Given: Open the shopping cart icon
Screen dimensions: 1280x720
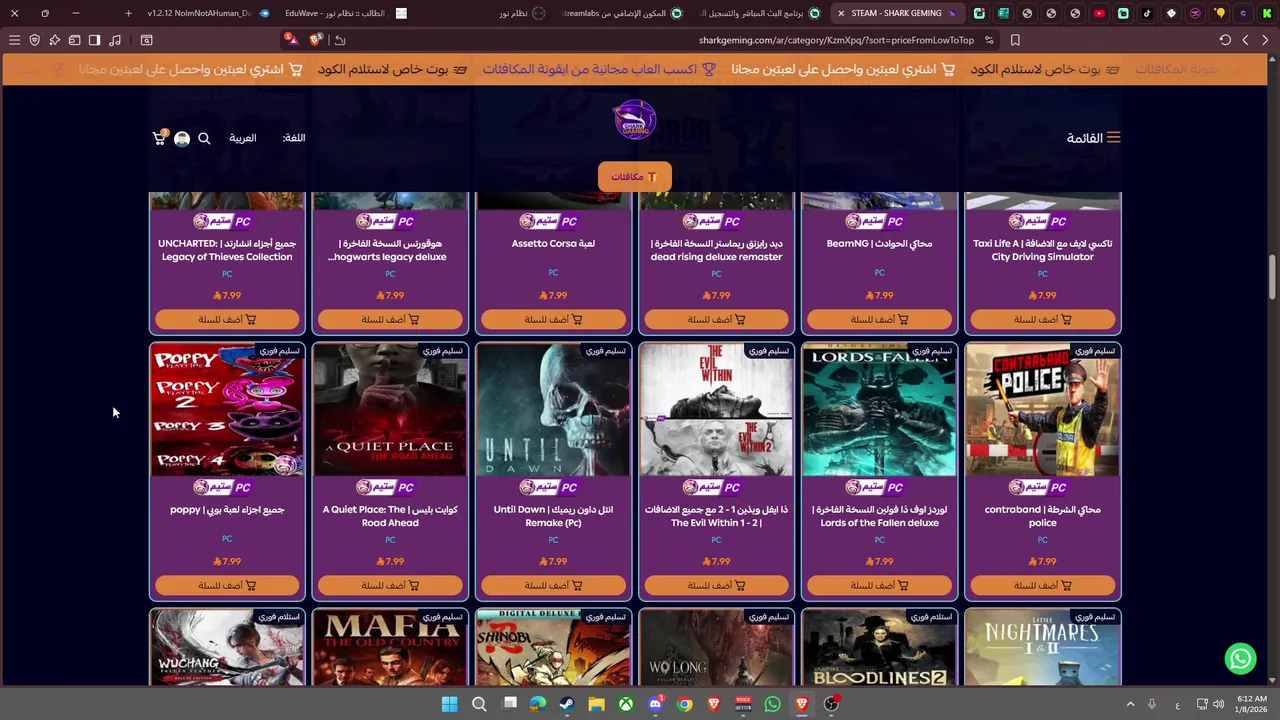Looking at the screenshot, I should coord(159,138).
